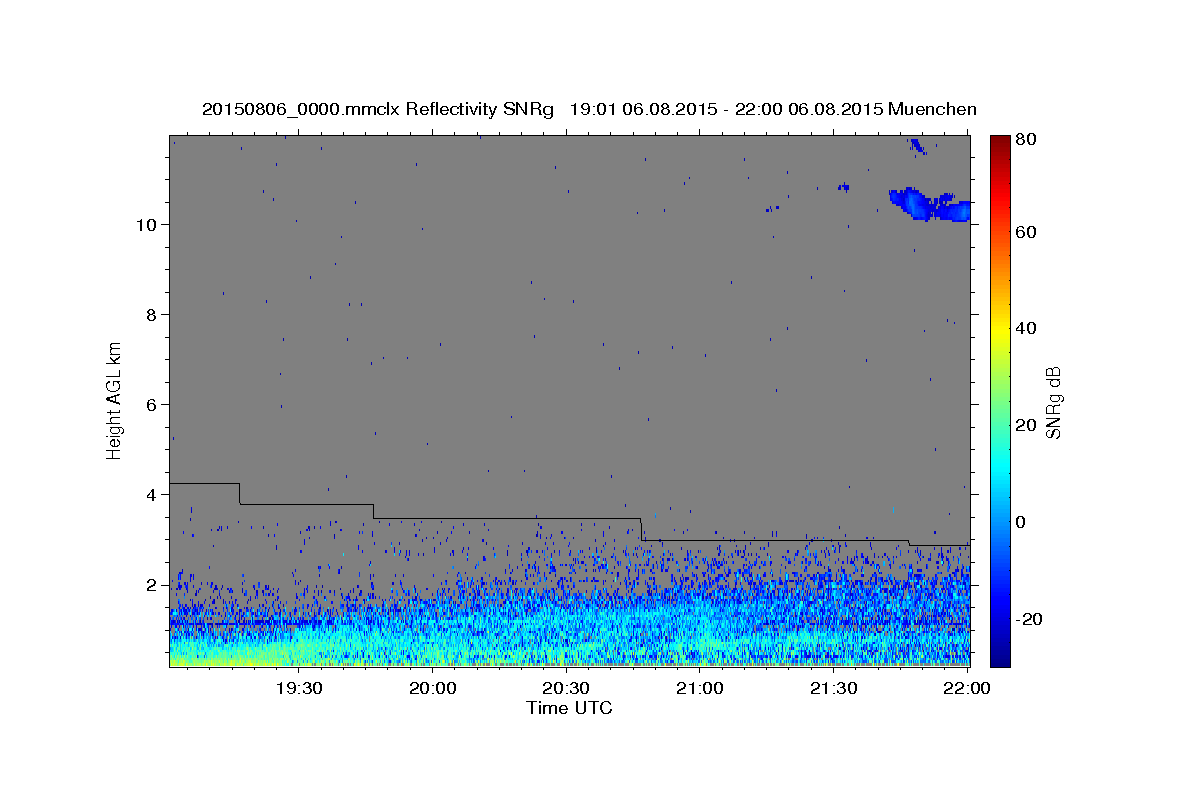
Task: Click the 21:00 time tick label
Action: pyautogui.click(x=700, y=689)
